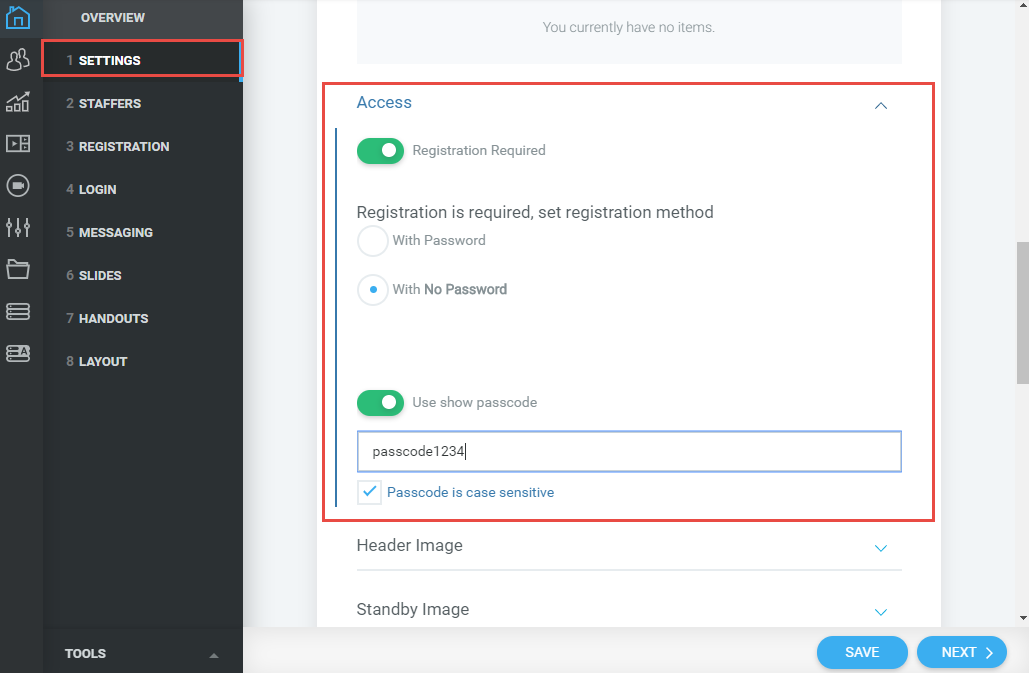Open the stacked server list icon
This screenshot has height=673, width=1029.
point(18,311)
